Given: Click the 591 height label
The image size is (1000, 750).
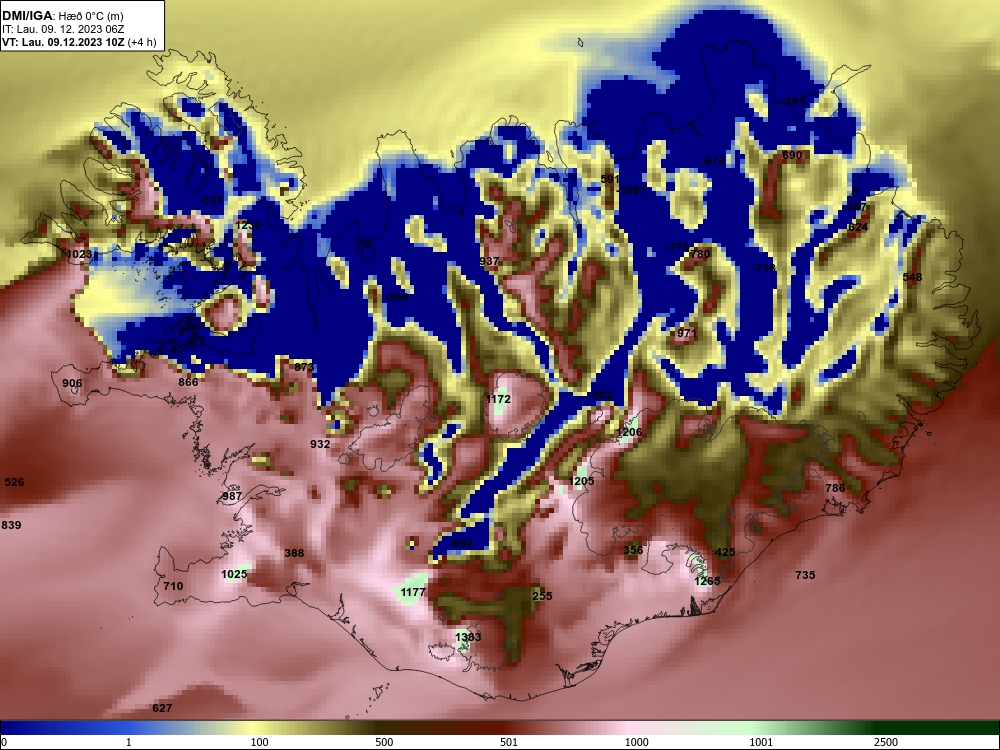Looking at the screenshot, I should pyautogui.click(x=610, y=179).
